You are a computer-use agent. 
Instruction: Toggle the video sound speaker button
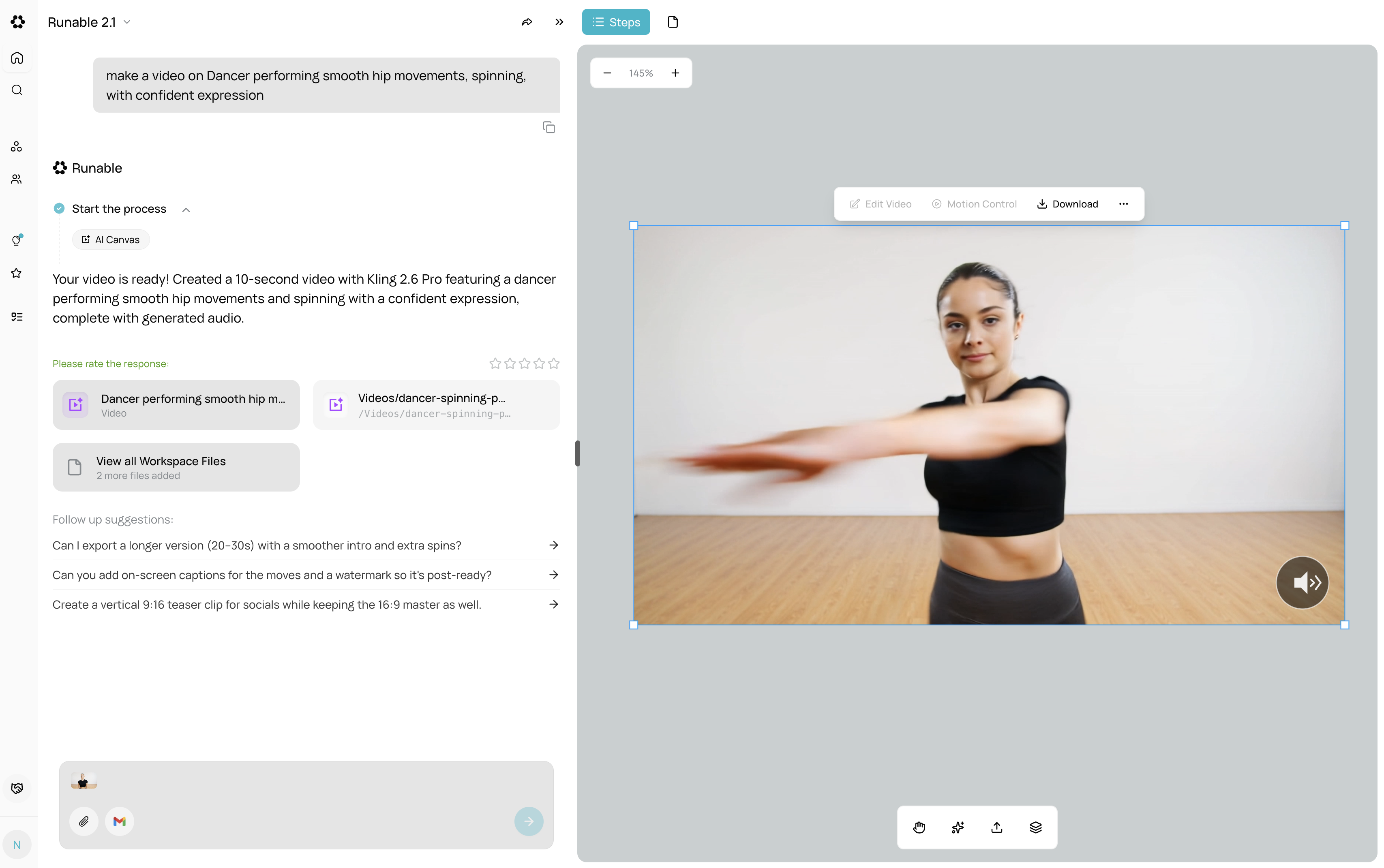tap(1302, 583)
